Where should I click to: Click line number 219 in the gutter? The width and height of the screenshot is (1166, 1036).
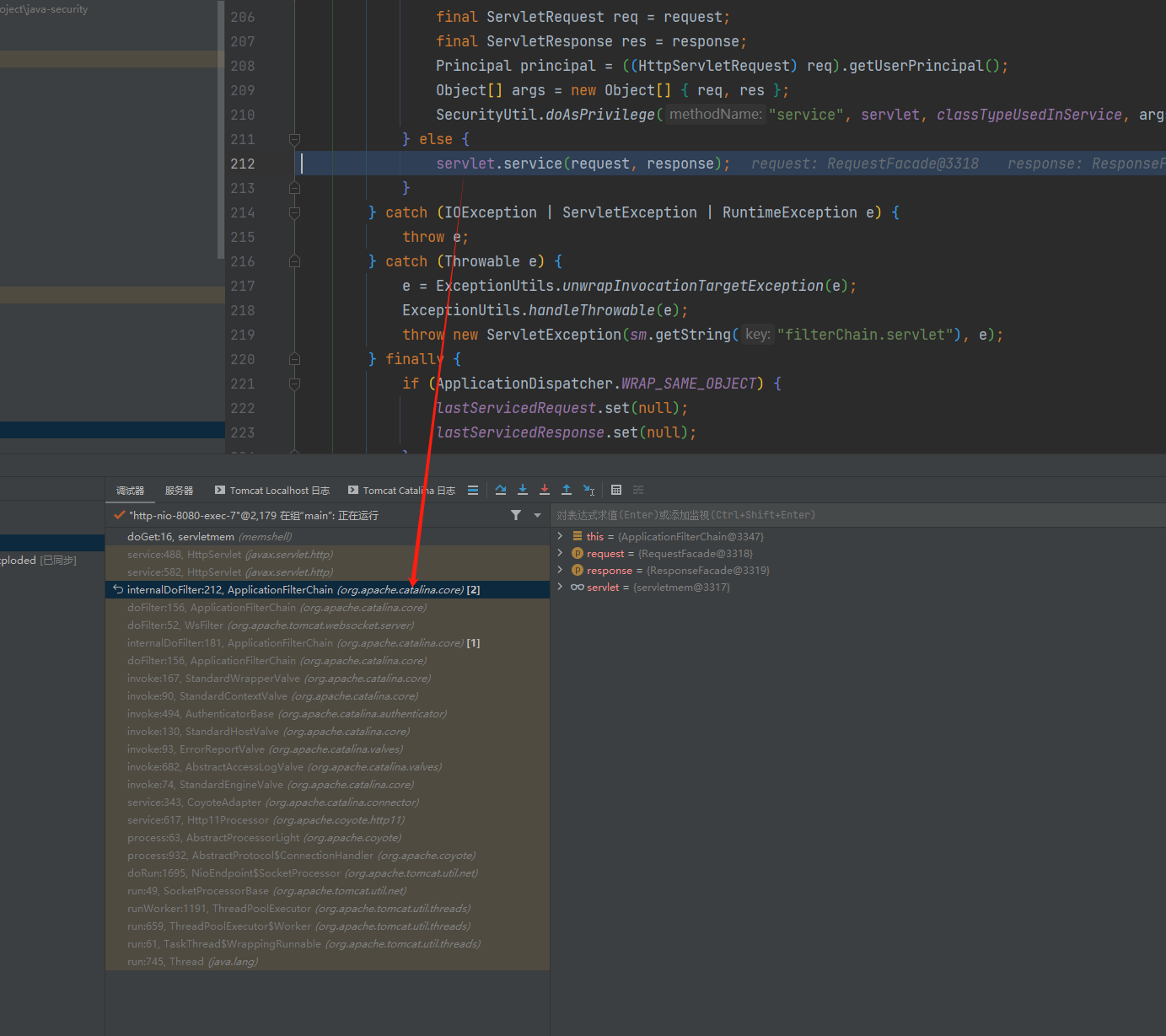point(242,335)
